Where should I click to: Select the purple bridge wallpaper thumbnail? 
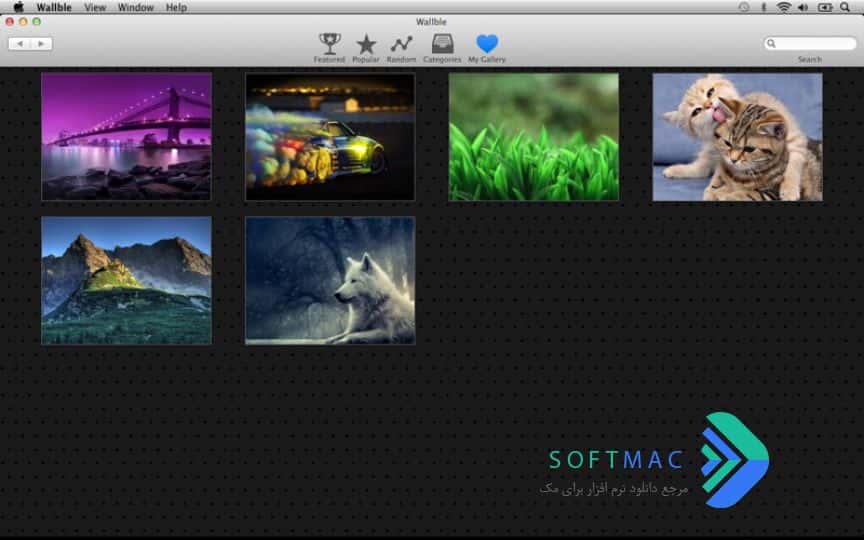[126, 137]
